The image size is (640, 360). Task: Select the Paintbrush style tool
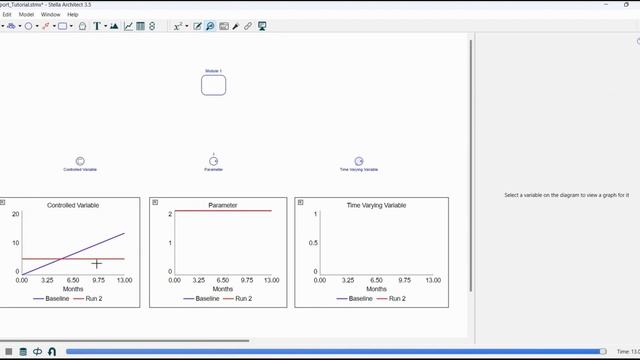(x=236, y=26)
